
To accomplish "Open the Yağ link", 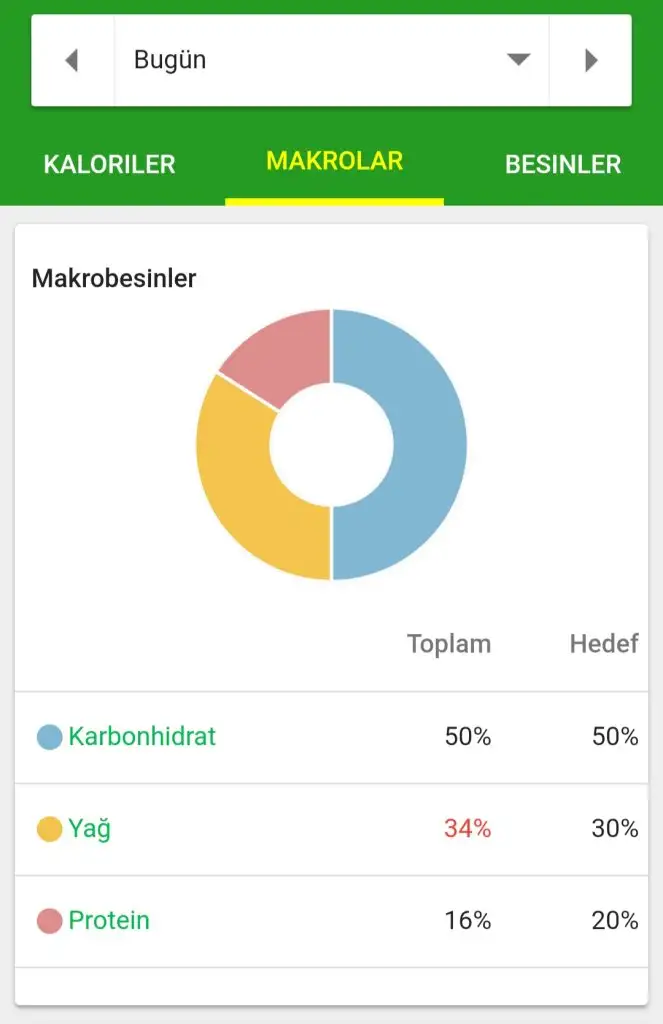I will 89,828.
